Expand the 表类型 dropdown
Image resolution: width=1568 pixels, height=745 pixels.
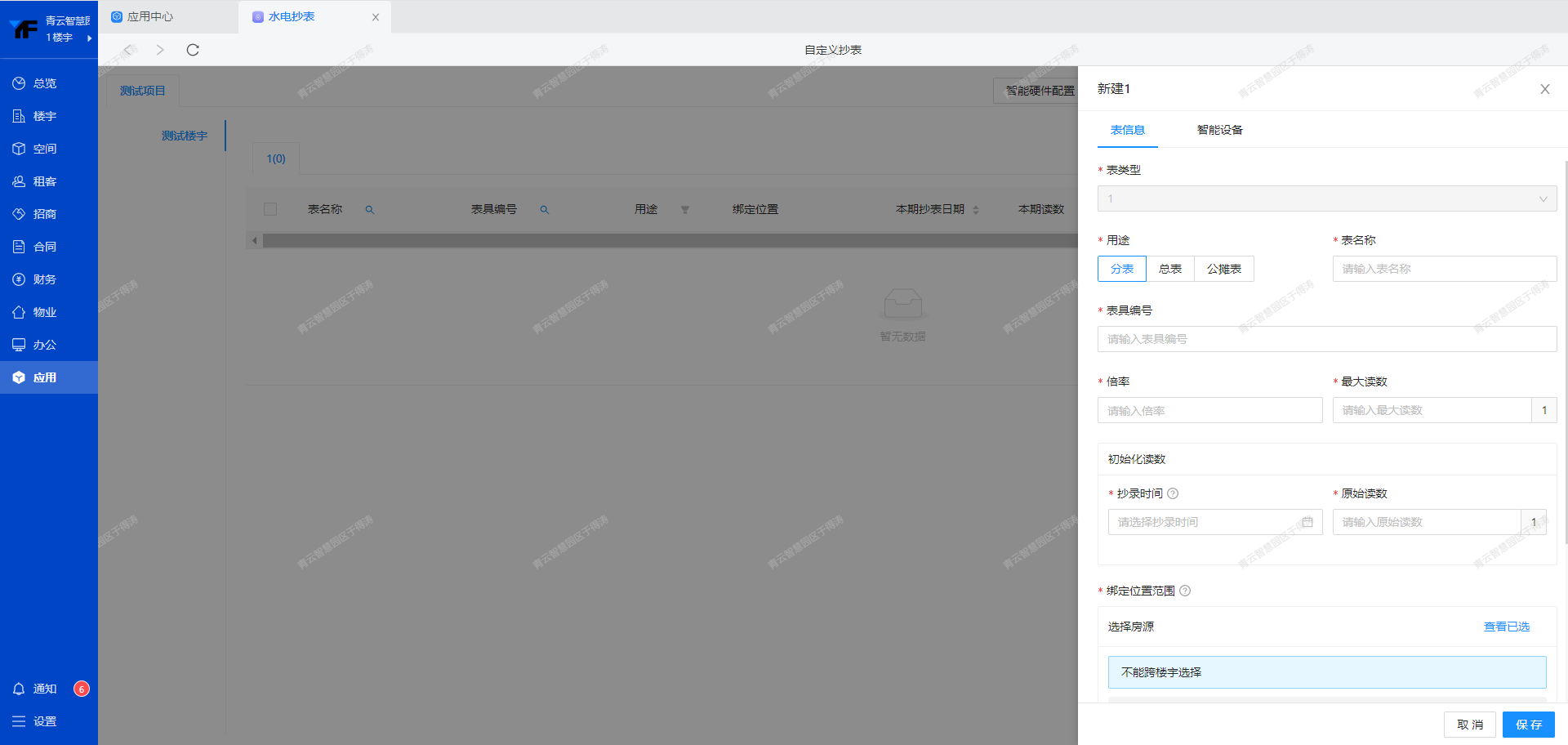coord(1326,199)
